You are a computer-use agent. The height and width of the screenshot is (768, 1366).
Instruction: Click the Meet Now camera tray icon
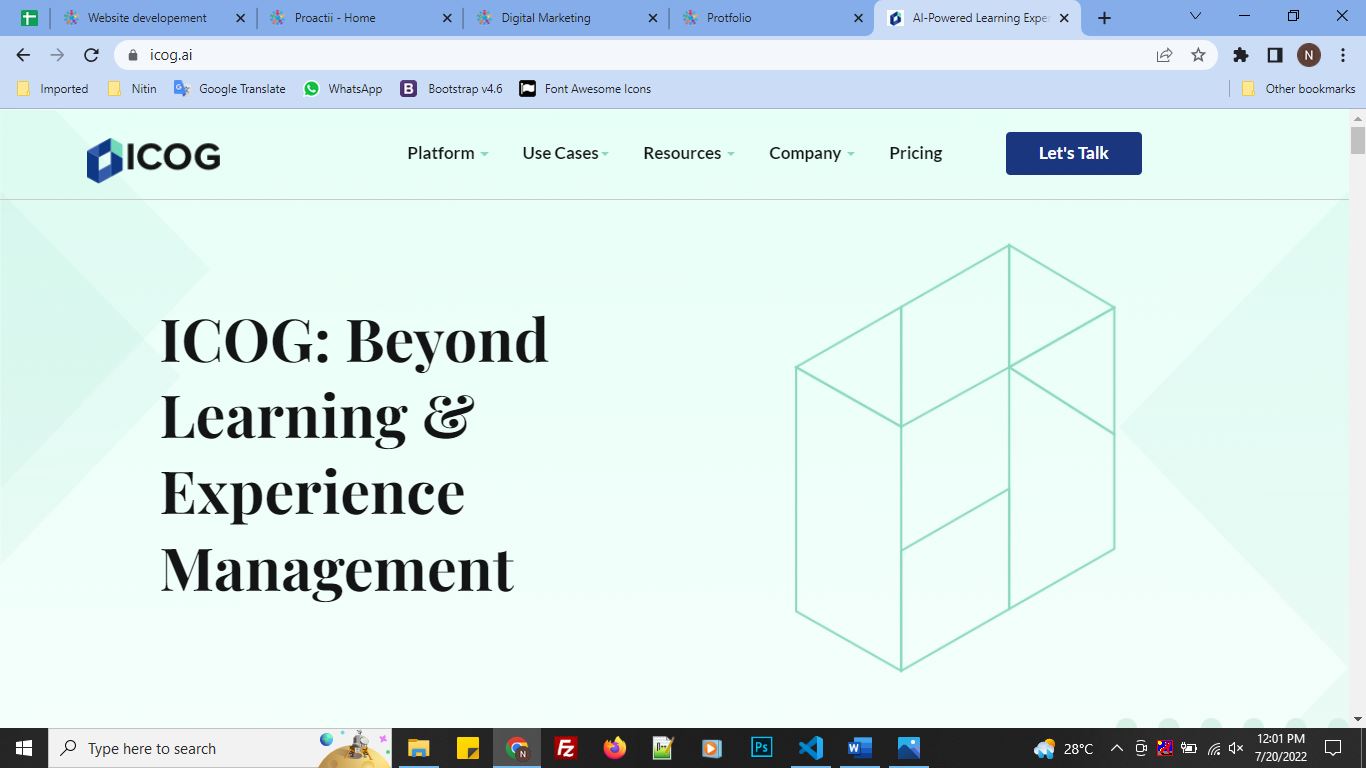tap(1141, 748)
